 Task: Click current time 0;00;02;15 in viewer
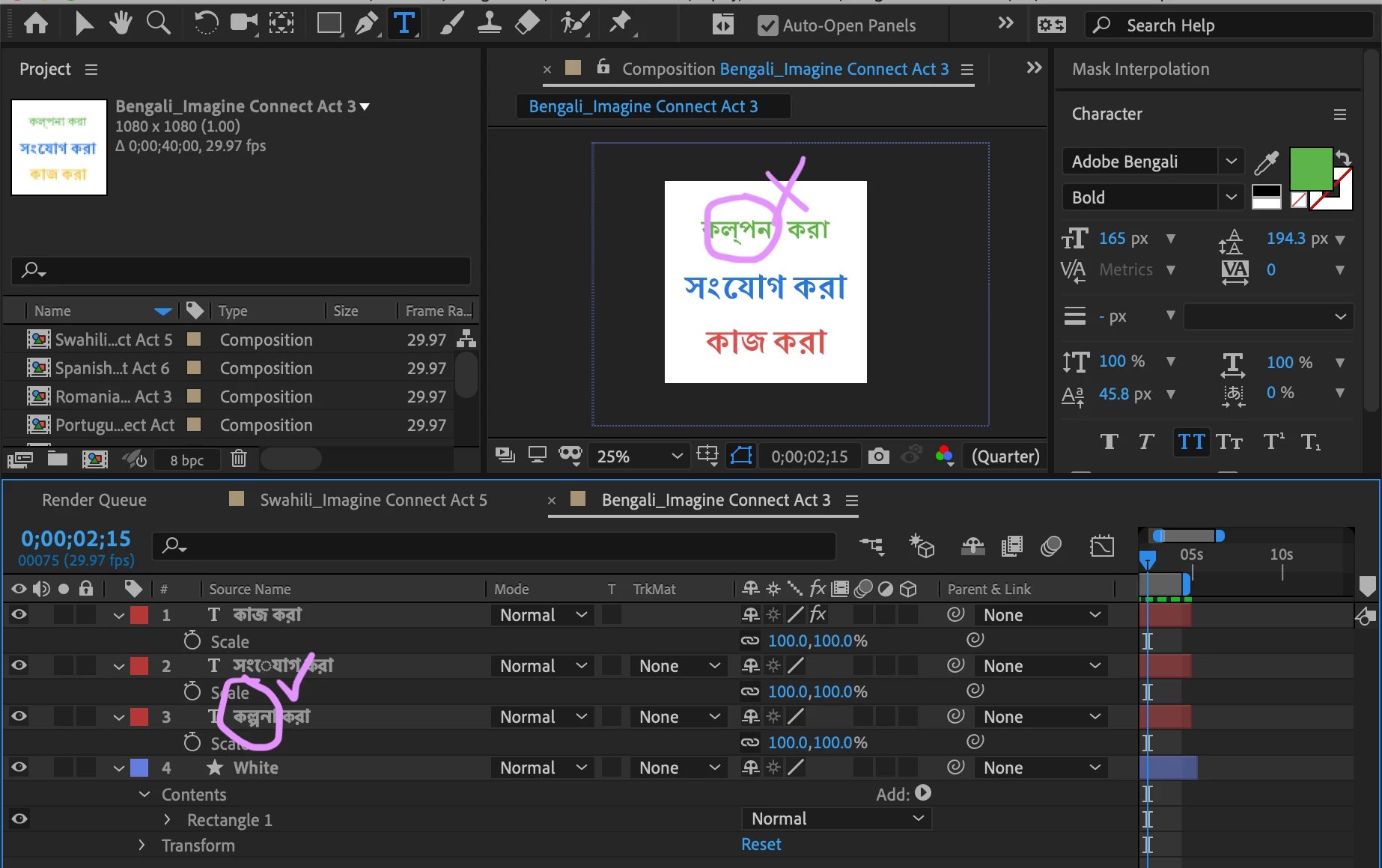809,456
